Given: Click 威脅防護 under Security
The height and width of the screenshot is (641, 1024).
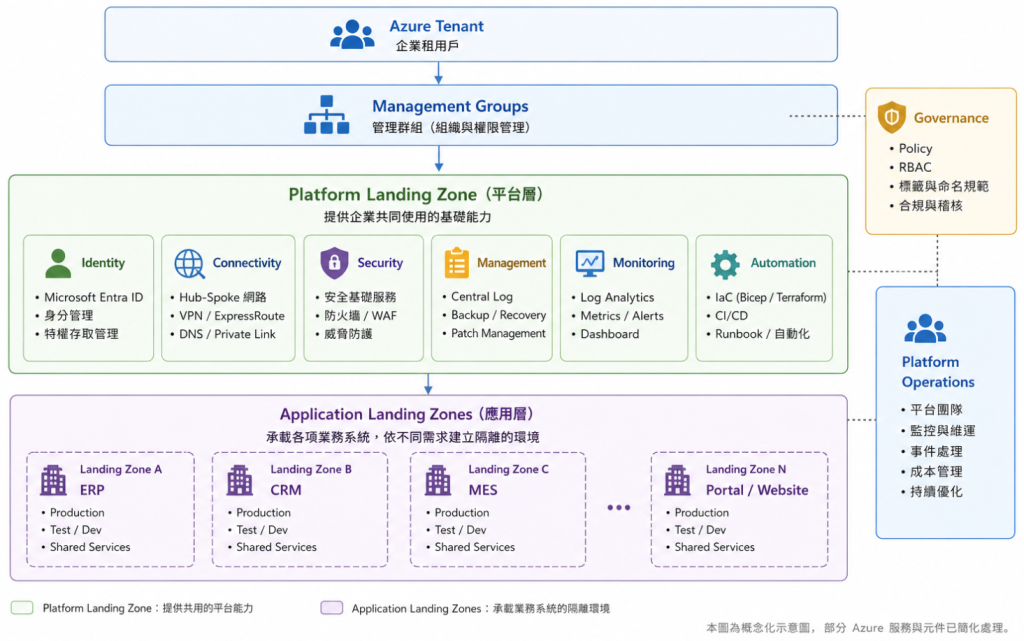Looking at the screenshot, I should 348,334.
